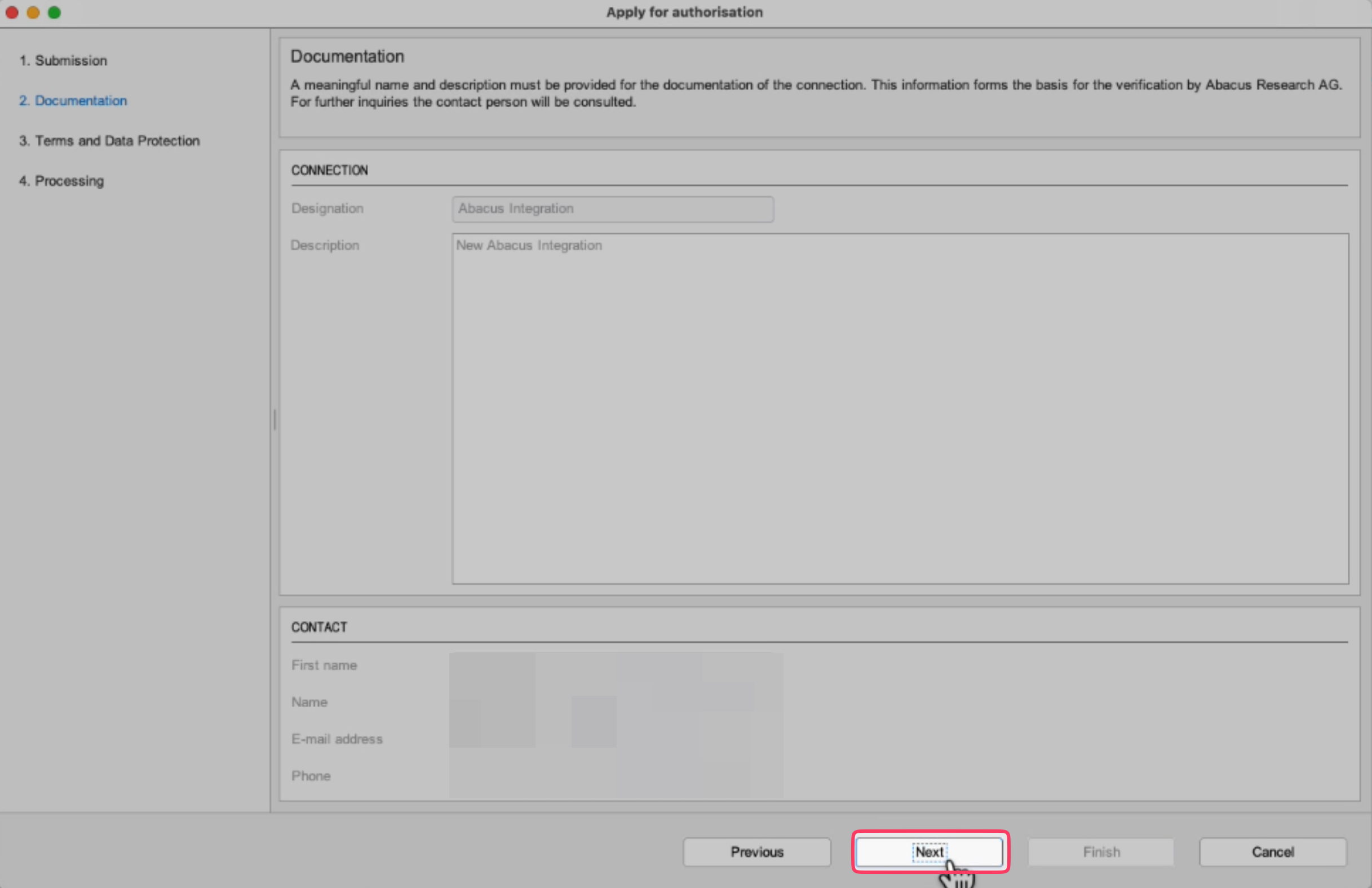Click the Phone label
Image resolution: width=1372 pixels, height=888 pixels.
pos(311,776)
